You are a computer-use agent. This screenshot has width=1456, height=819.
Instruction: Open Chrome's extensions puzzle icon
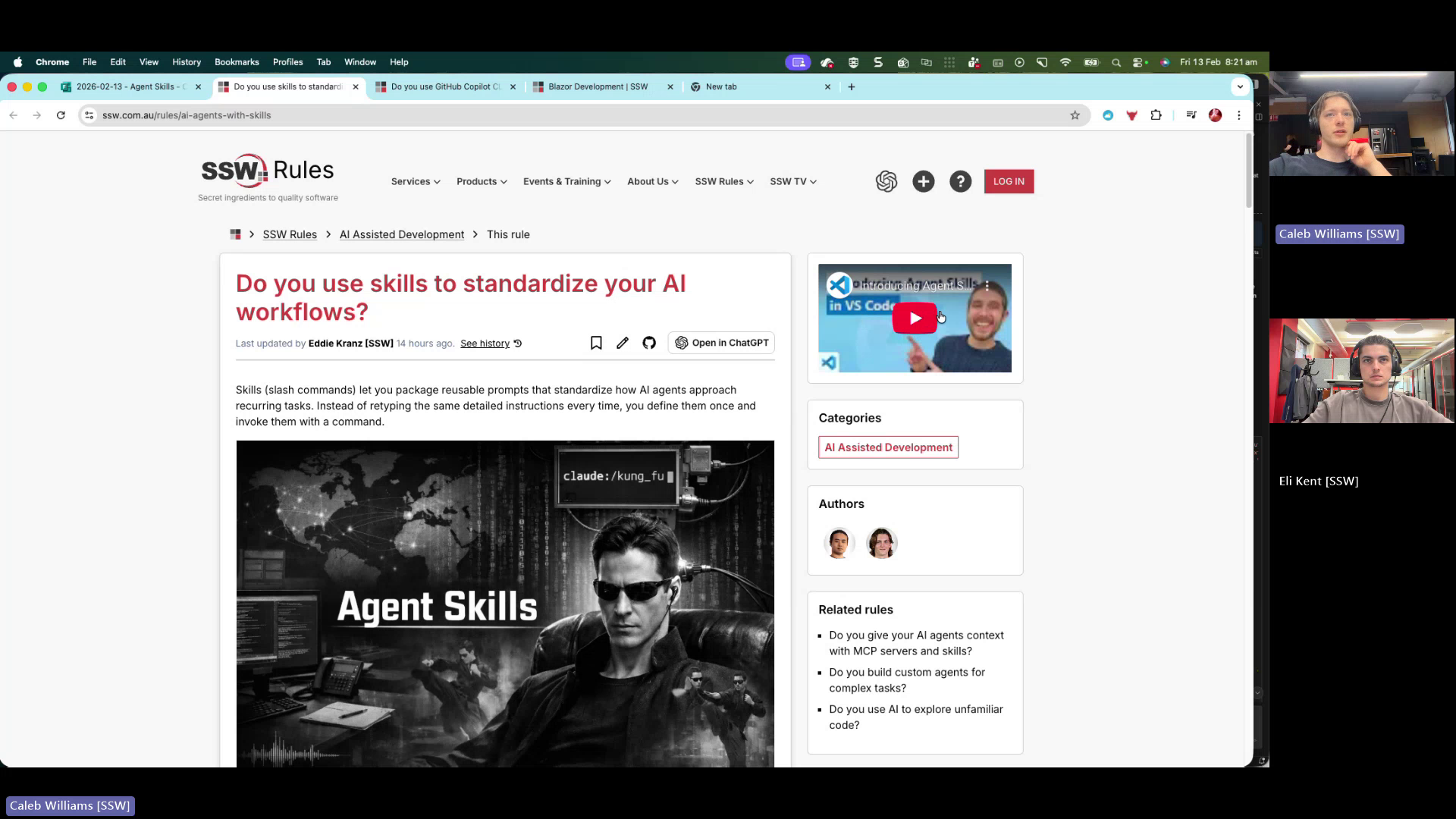pos(1156,115)
